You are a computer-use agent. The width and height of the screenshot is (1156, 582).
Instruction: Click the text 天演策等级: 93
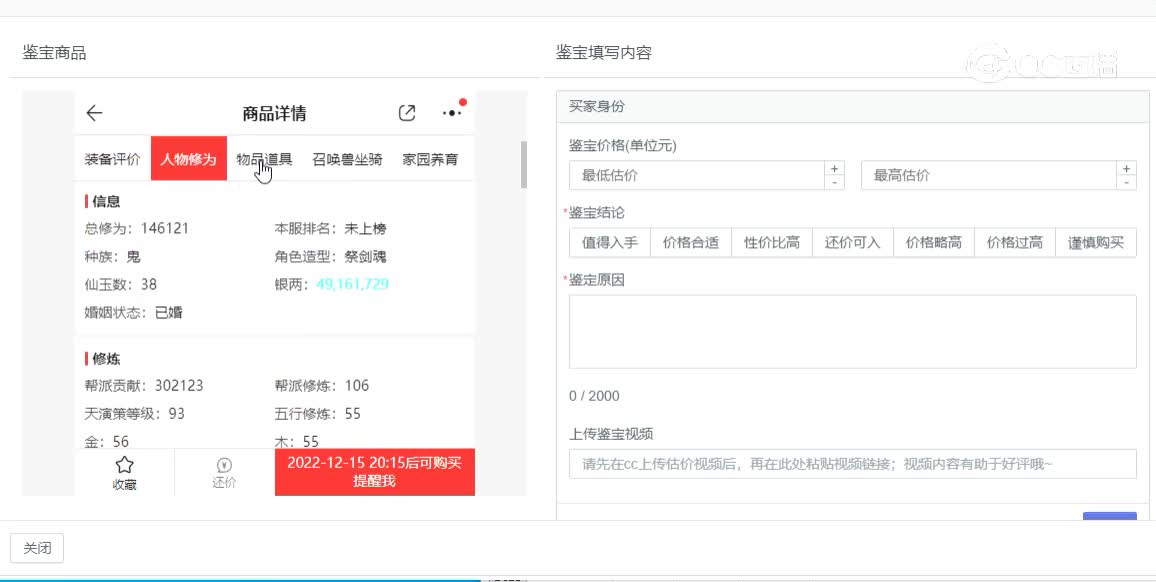(135, 414)
